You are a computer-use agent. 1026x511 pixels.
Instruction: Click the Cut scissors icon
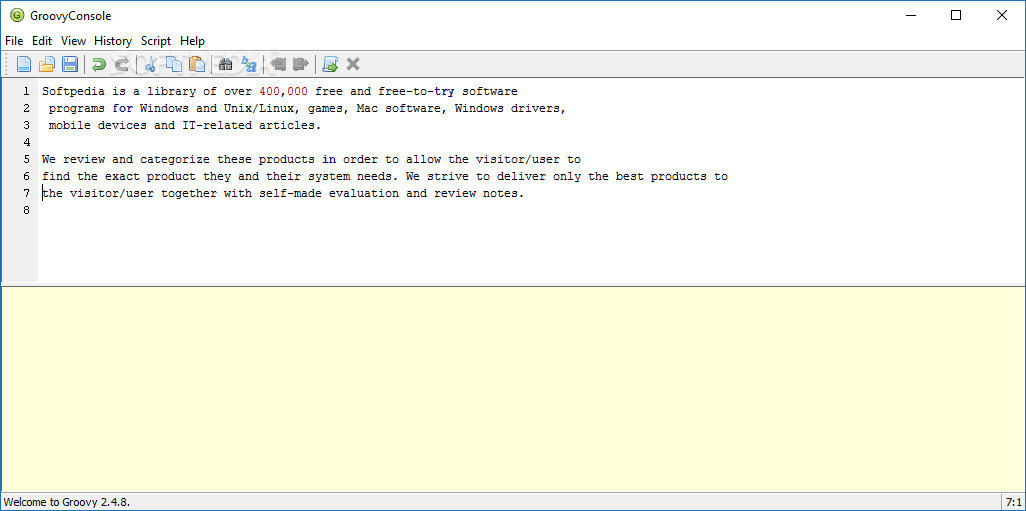pos(150,64)
